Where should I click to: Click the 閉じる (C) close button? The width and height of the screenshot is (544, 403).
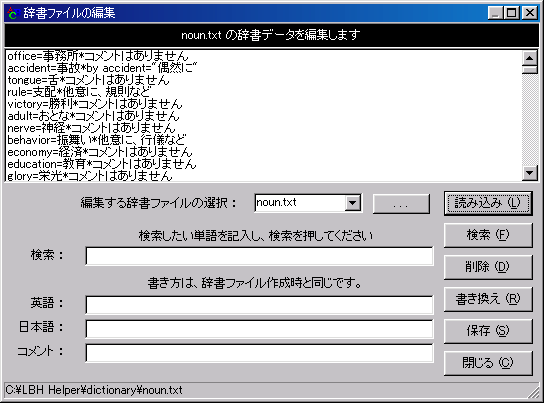(488, 363)
